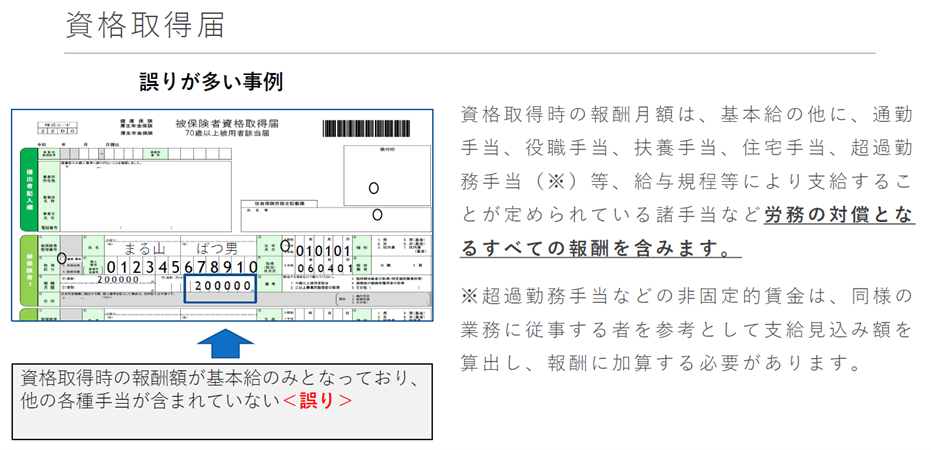This screenshot has height=450, width=931.
Task: Click the personal number 012345678910
Action: [182, 267]
